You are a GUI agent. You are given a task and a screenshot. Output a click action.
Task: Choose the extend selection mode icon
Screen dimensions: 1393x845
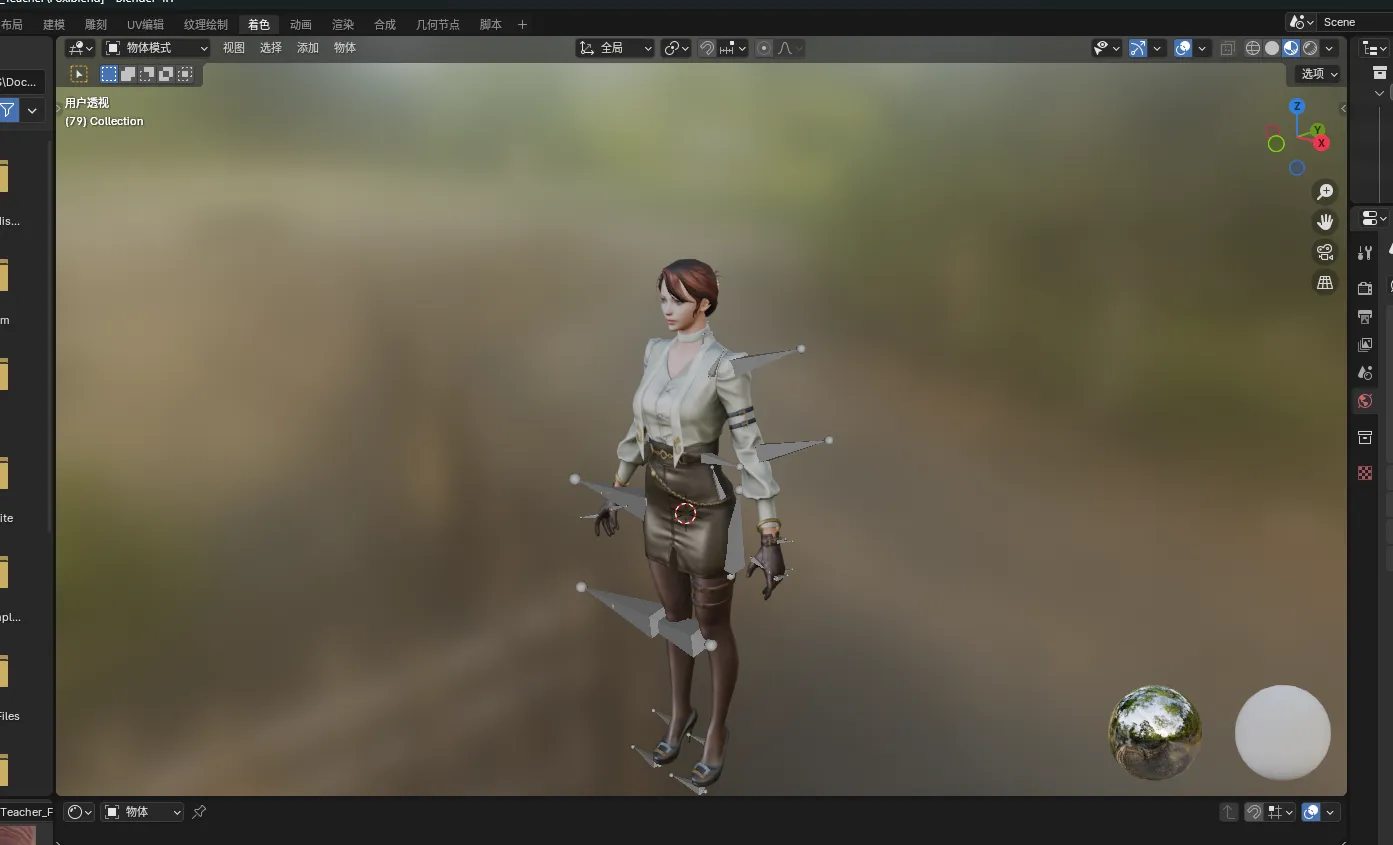point(128,74)
